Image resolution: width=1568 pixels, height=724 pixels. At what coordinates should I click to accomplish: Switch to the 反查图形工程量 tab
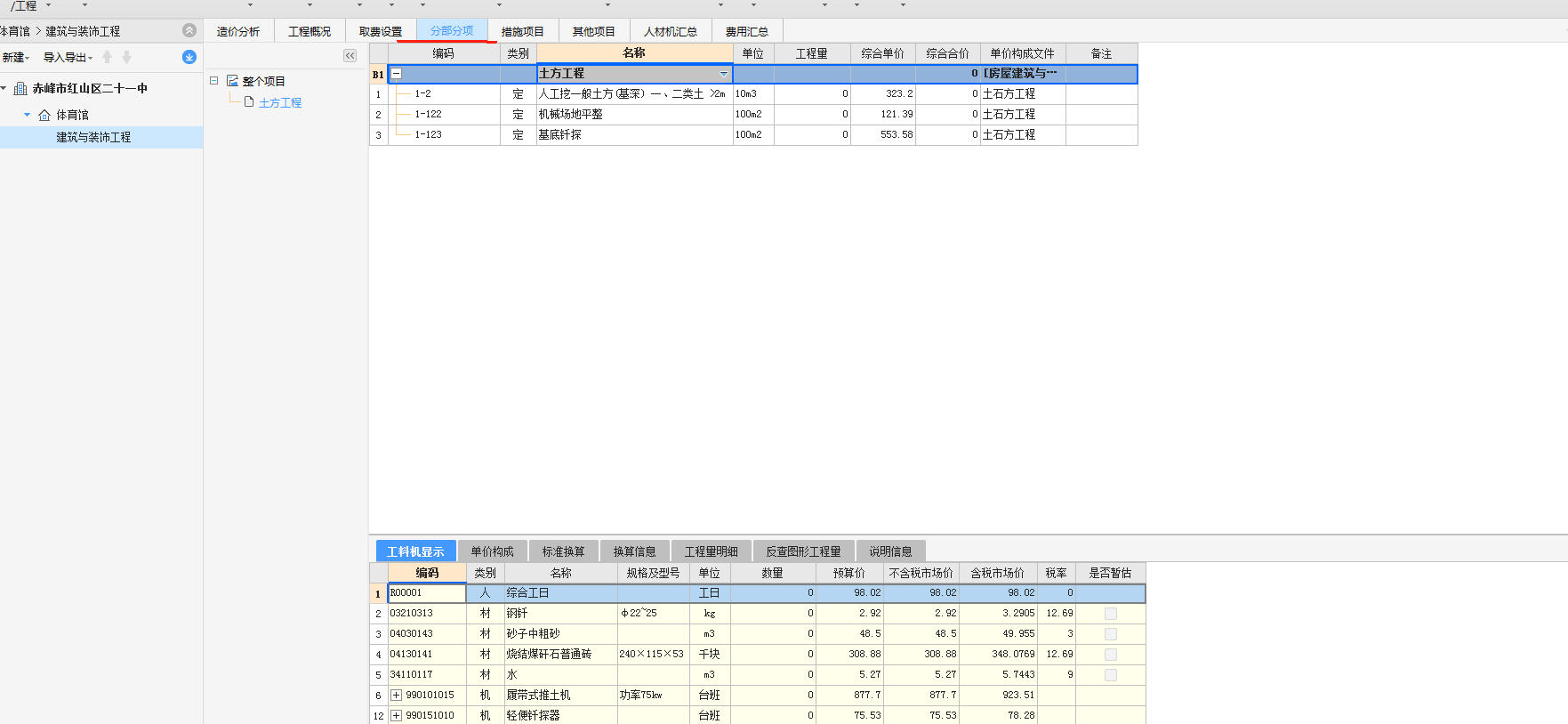point(804,551)
